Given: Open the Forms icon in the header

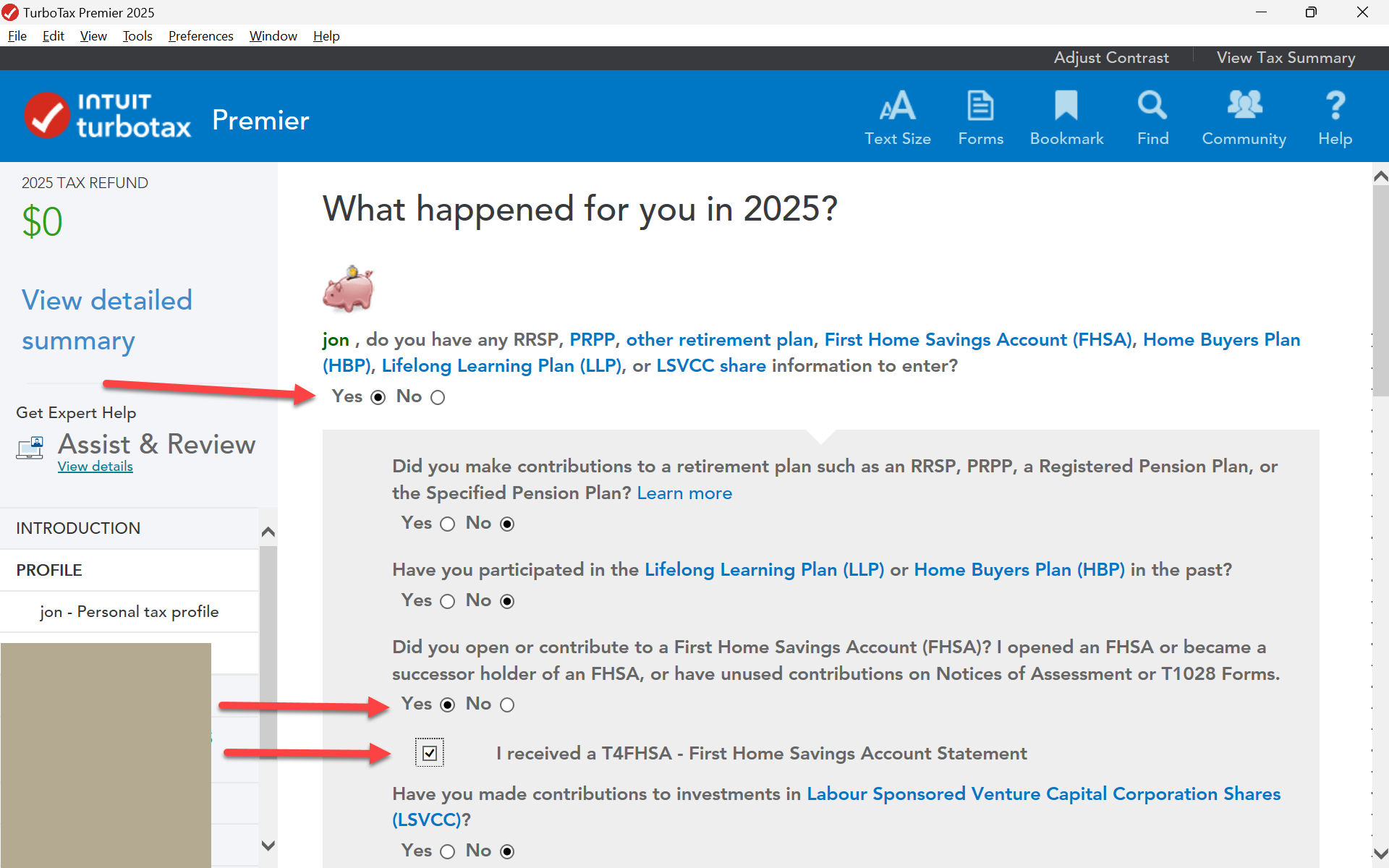Looking at the screenshot, I should (980, 106).
